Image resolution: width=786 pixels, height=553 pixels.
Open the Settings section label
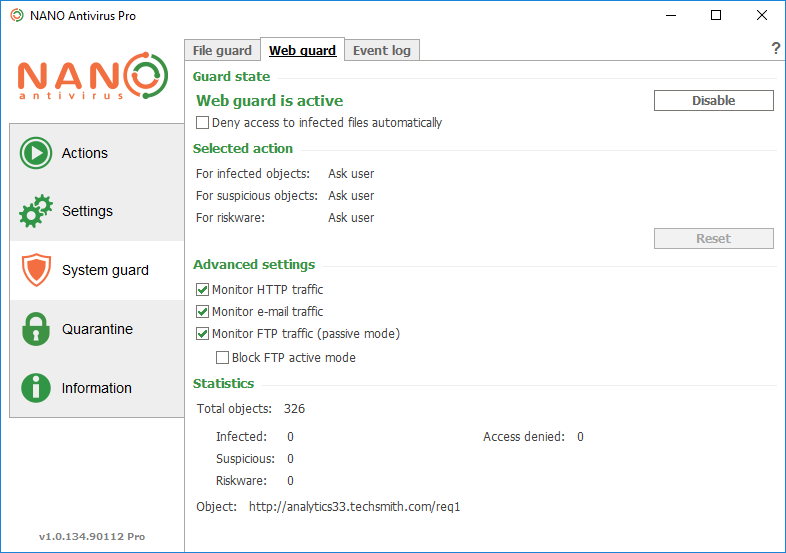pyautogui.click(x=87, y=211)
